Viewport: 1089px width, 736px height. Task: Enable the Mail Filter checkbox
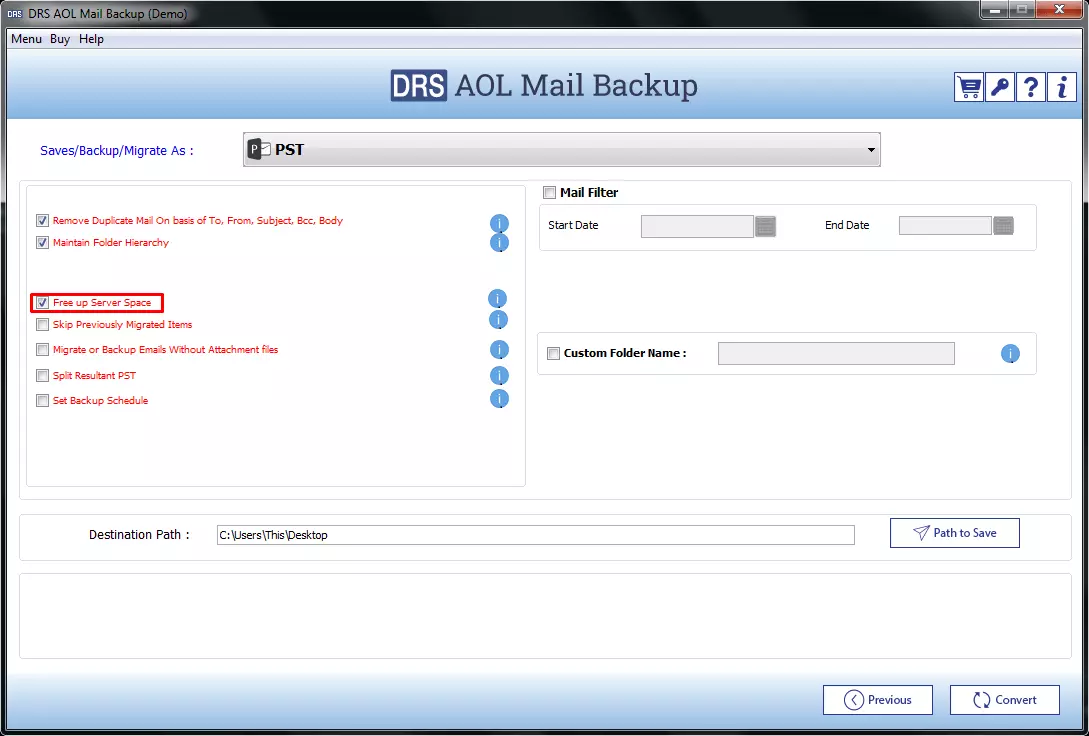tap(549, 193)
